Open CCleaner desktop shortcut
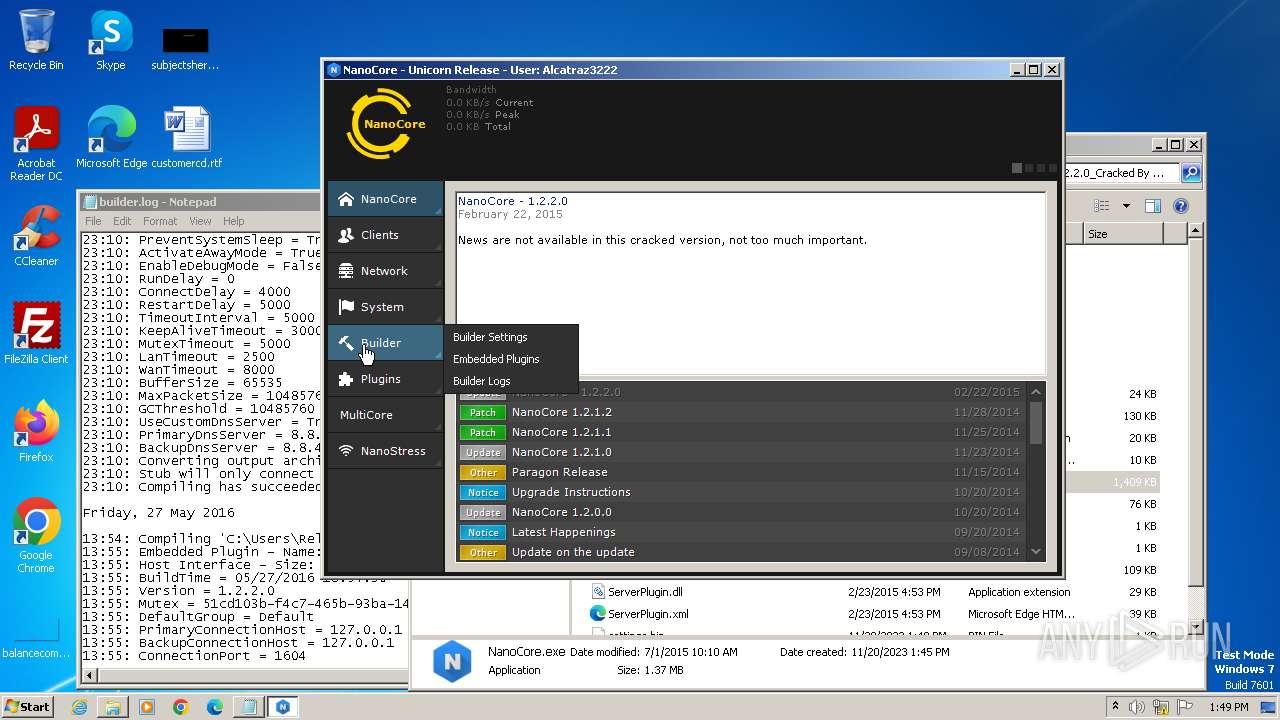The height and width of the screenshot is (720, 1280). pyautogui.click(x=36, y=237)
